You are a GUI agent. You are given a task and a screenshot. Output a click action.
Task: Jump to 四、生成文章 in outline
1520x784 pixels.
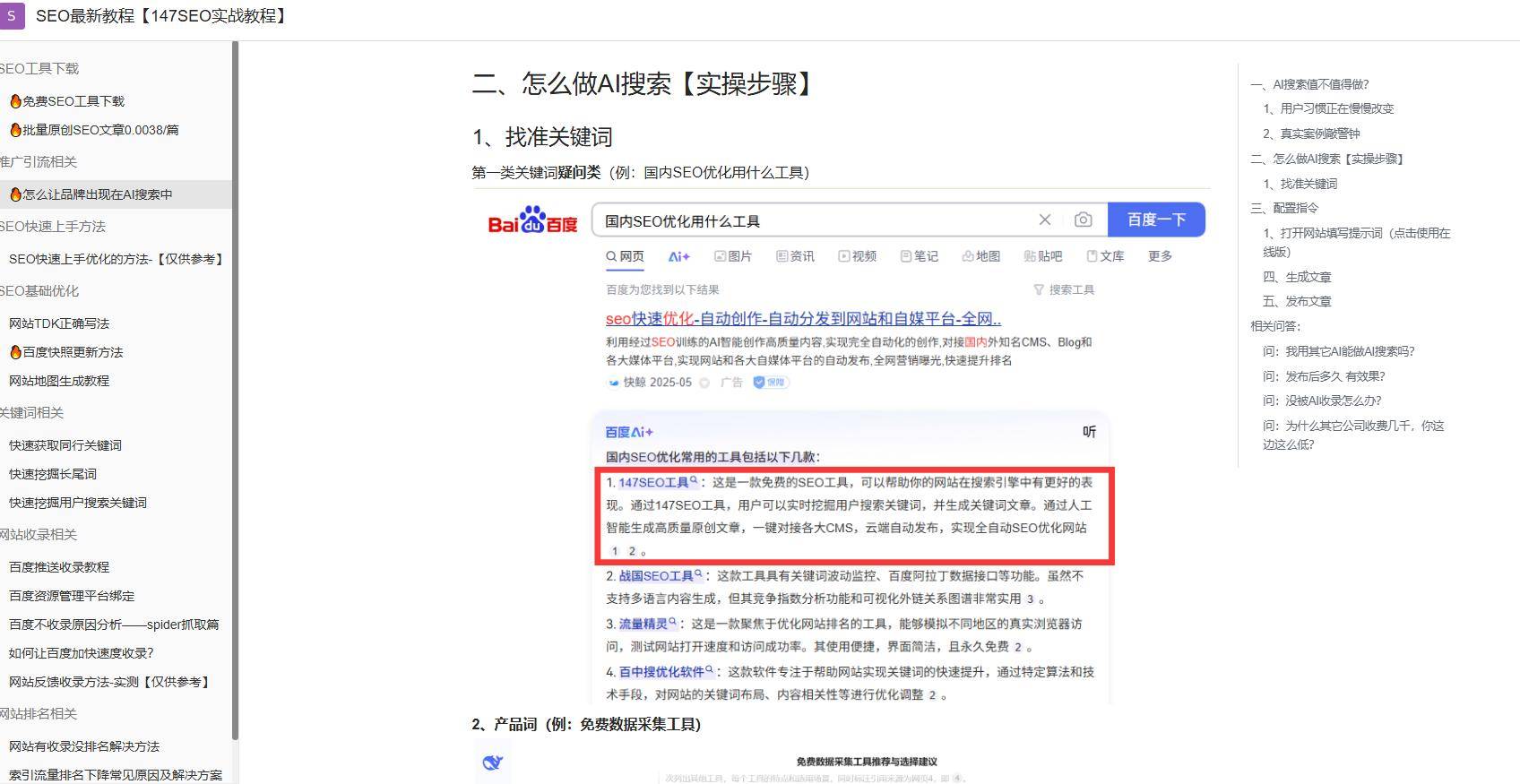tap(1297, 277)
